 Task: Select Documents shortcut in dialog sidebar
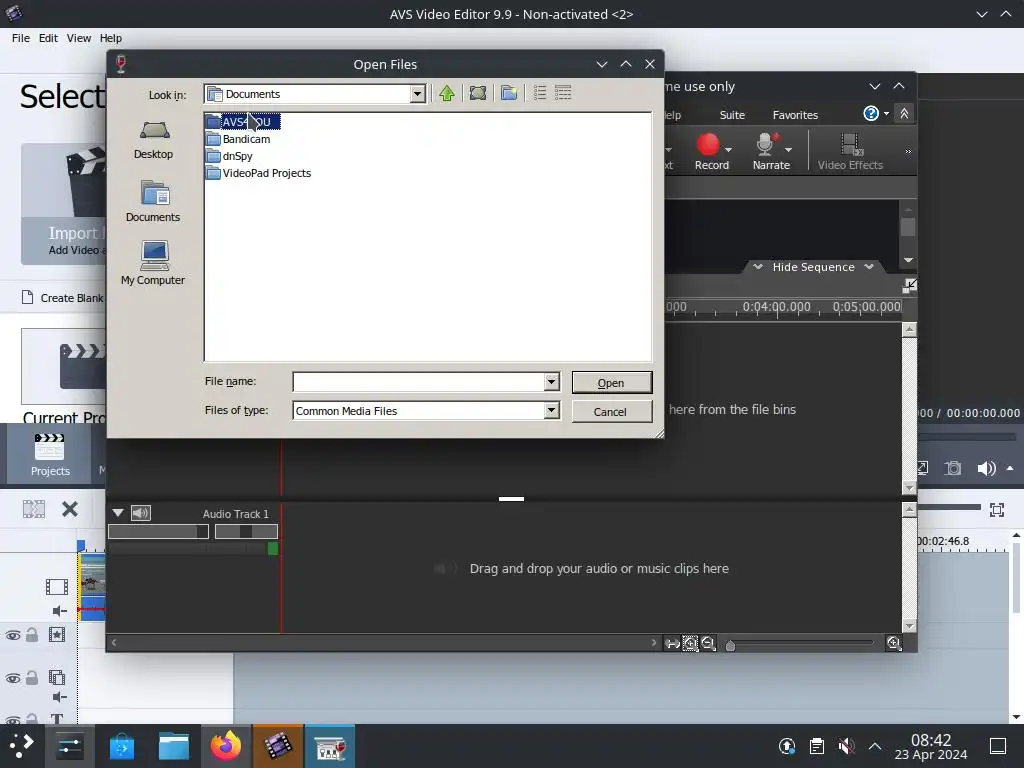coord(153,201)
